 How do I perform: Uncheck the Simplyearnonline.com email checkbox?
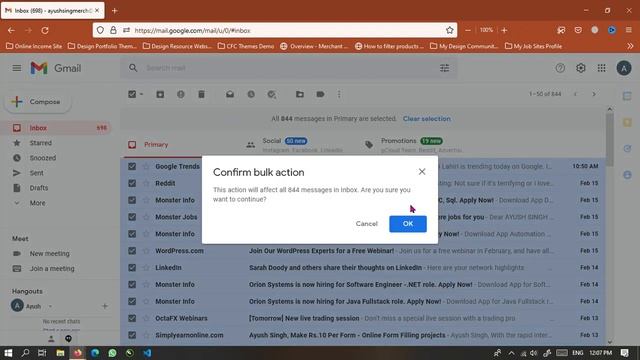point(132,335)
